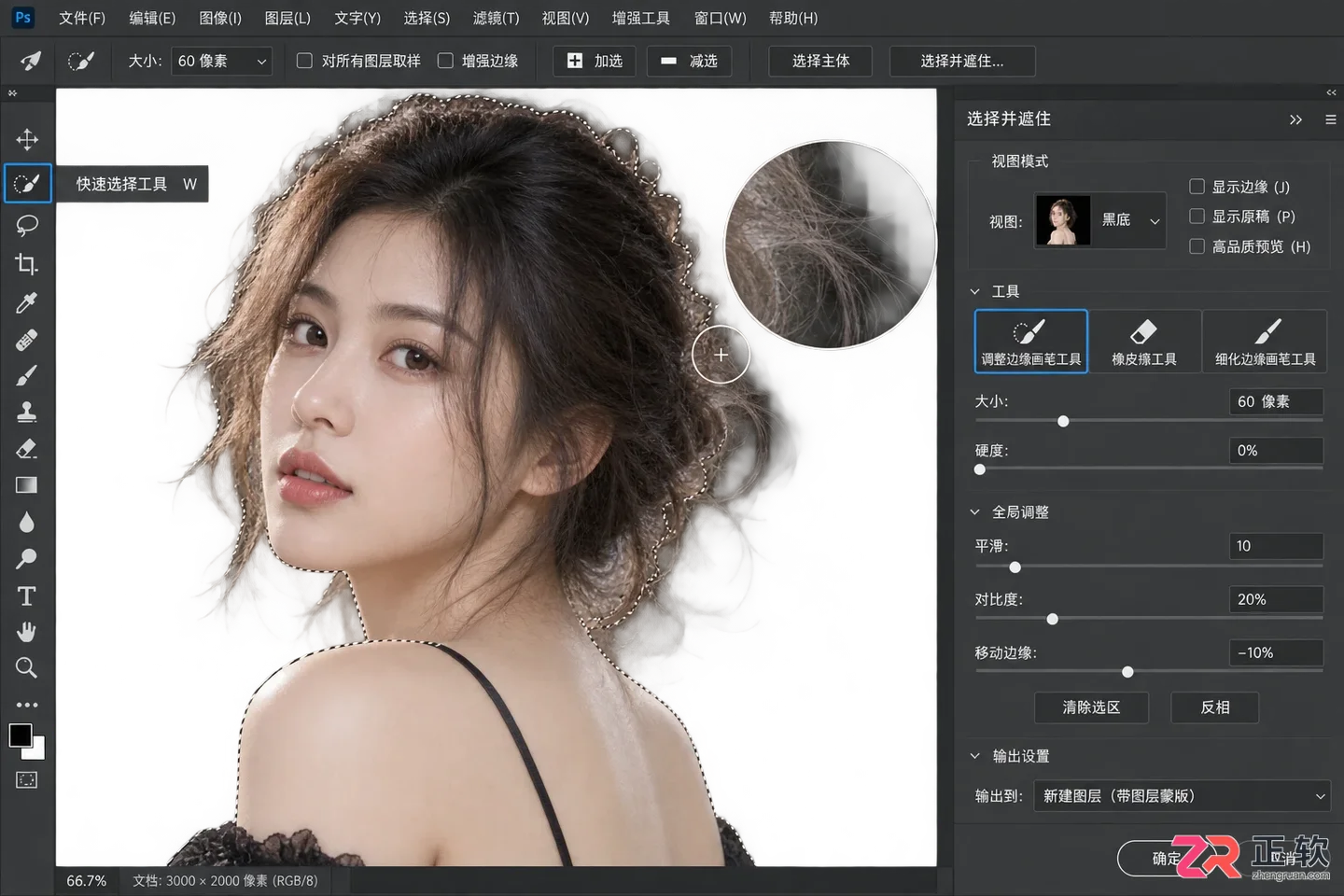Viewport: 1344px width, 896px height.
Task: Select the Zoom magnifier tool
Action: click(27, 668)
